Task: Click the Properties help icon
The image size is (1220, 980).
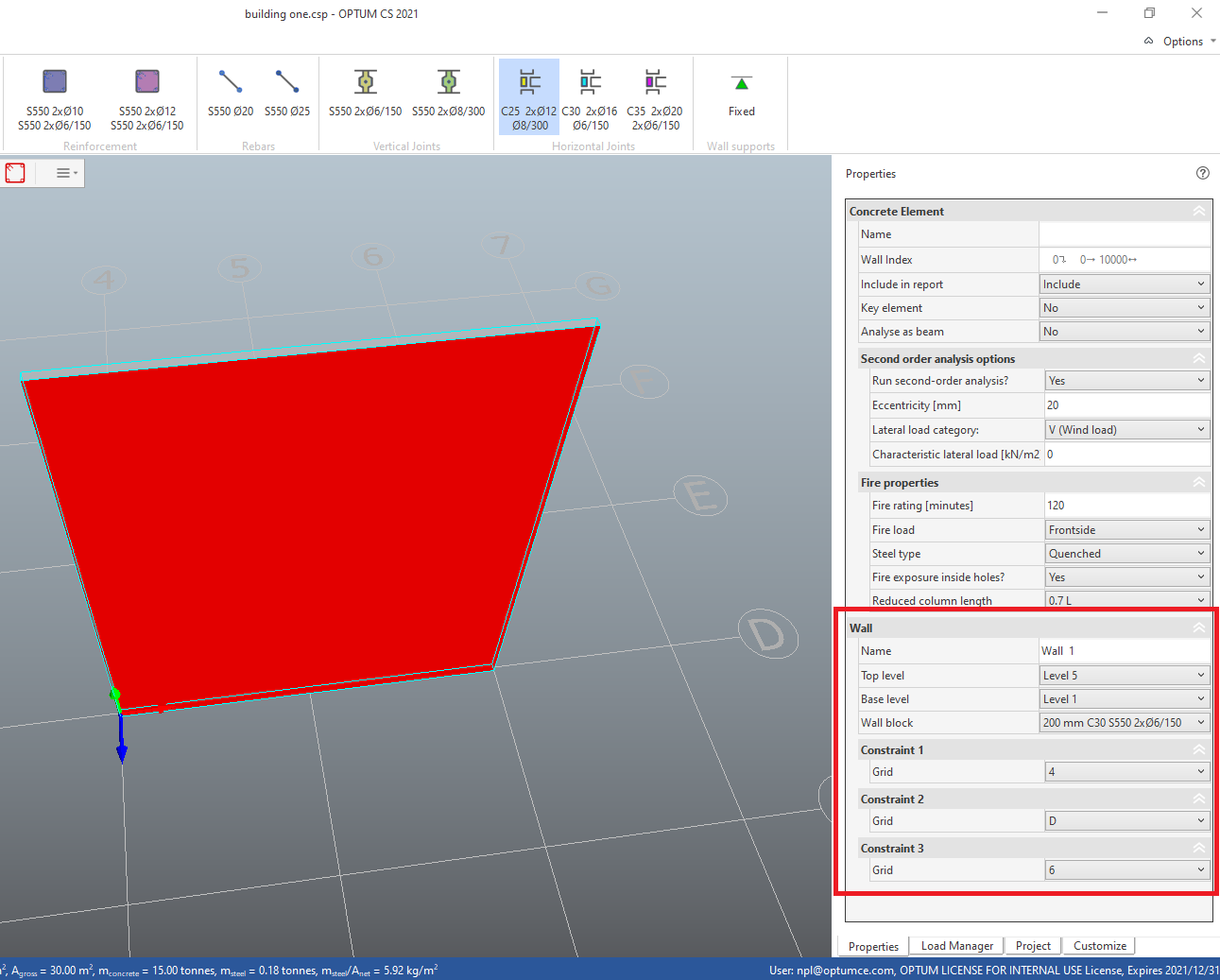Action: (x=1202, y=173)
